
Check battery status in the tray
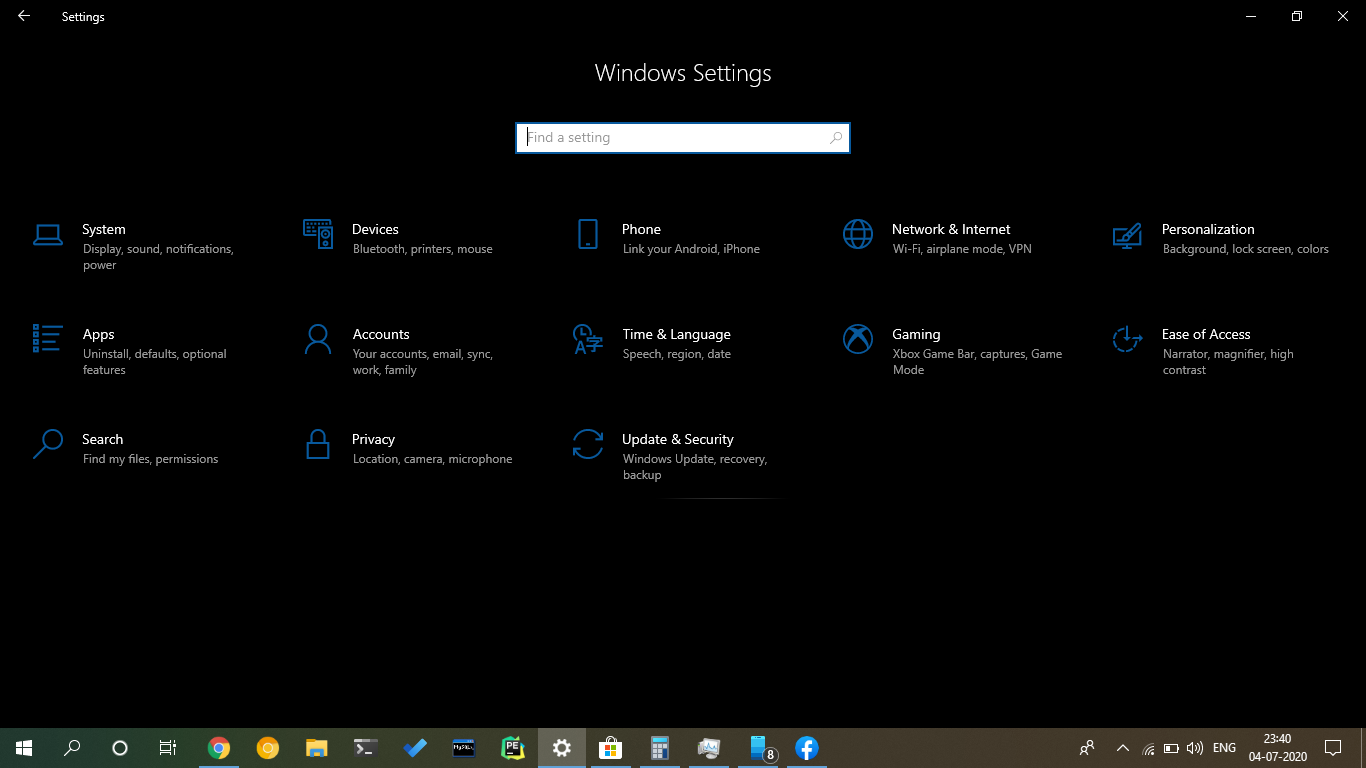pyautogui.click(x=1171, y=748)
